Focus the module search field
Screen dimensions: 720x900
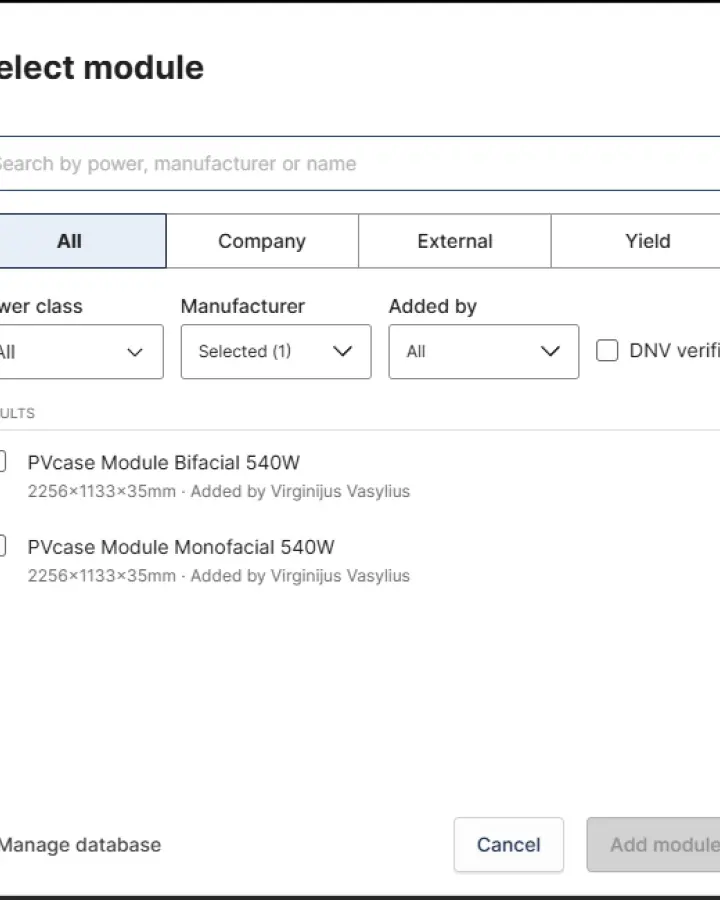click(x=359, y=164)
